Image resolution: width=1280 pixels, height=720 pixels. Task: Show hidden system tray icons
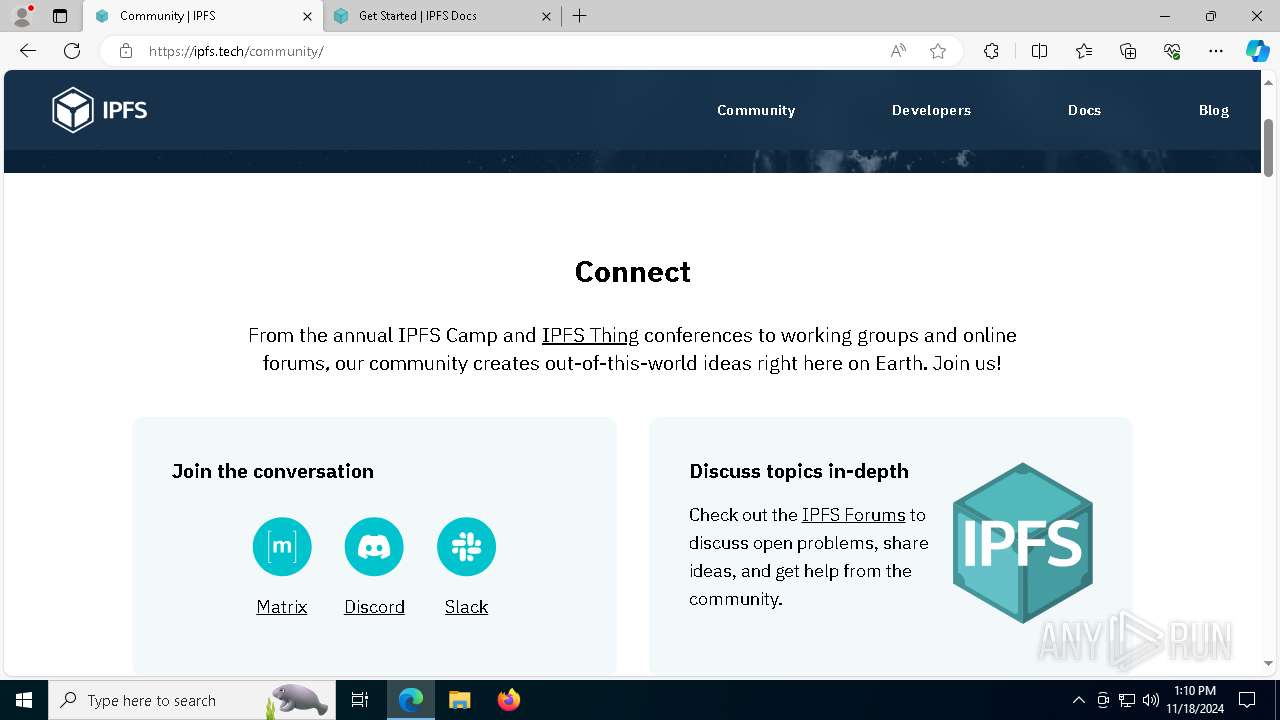click(x=1078, y=700)
